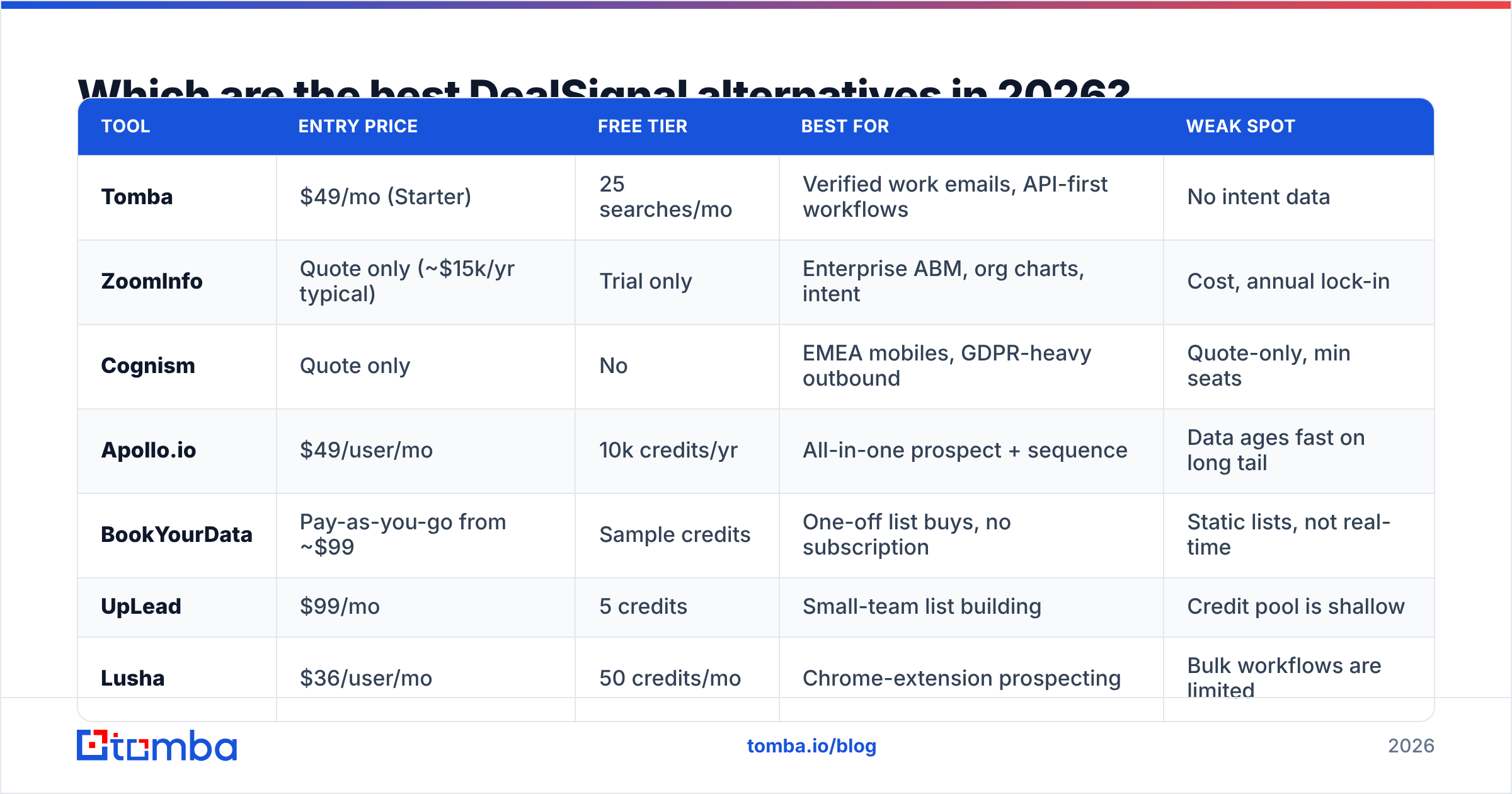Screen dimensions: 1512x794
Task: Open the tomba.io/blog link
Action: point(811,746)
